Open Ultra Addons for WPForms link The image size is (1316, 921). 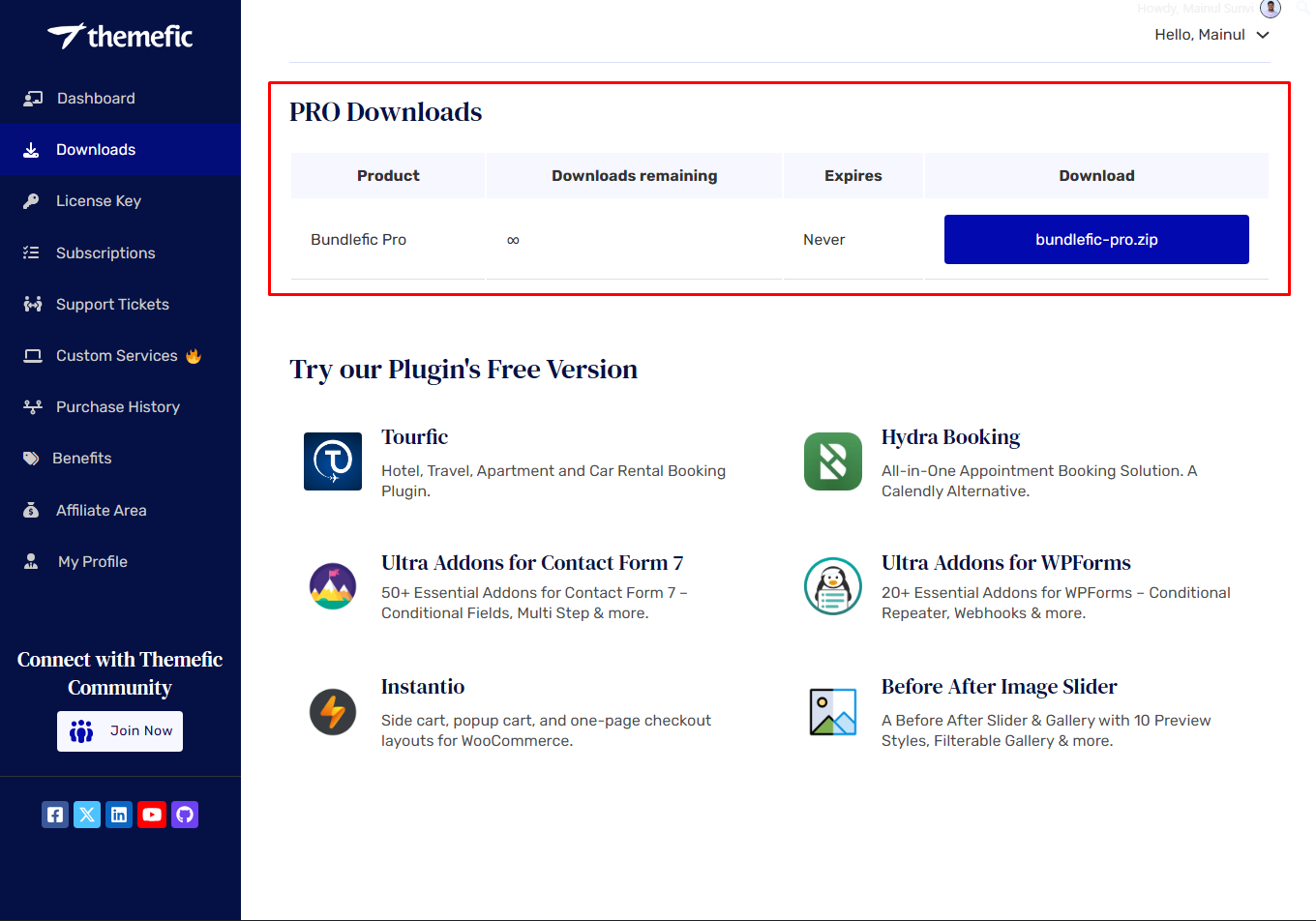tap(1006, 563)
